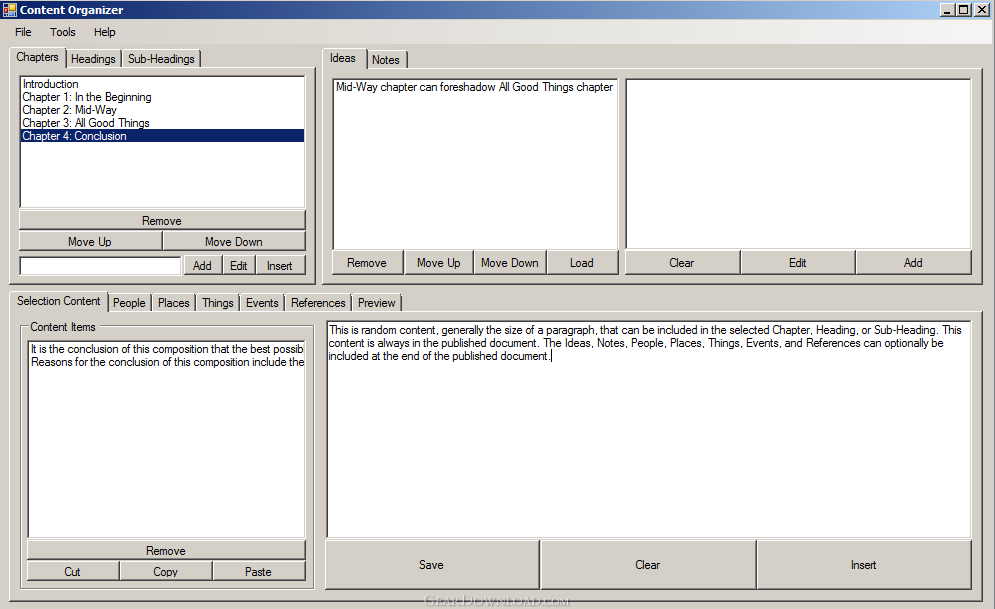This screenshot has width=995, height=609.
Task: Select Chapter 3: All Good Things
Action: point(162,123)
